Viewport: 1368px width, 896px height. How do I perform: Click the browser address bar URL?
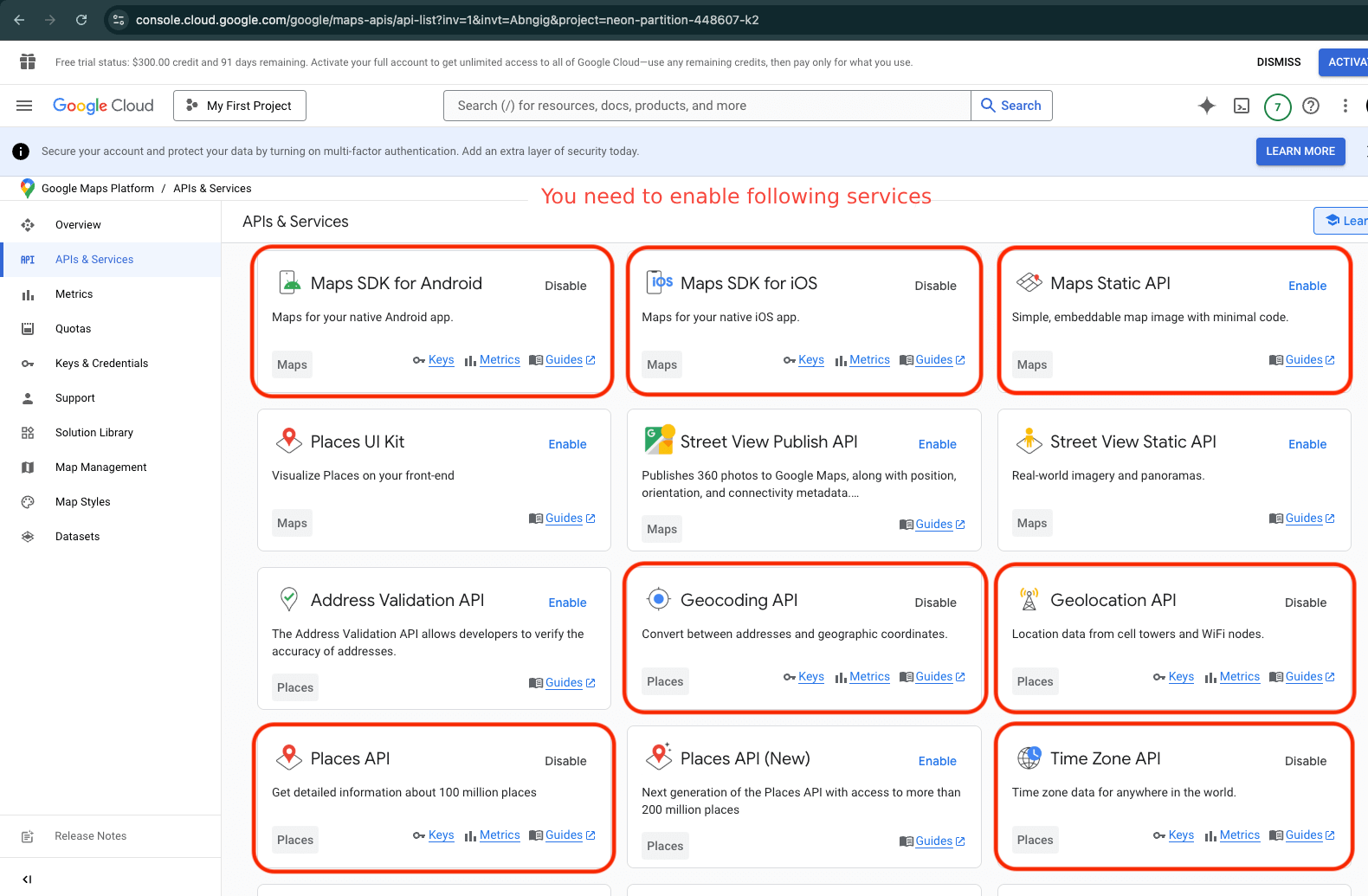tap(447, 20)
